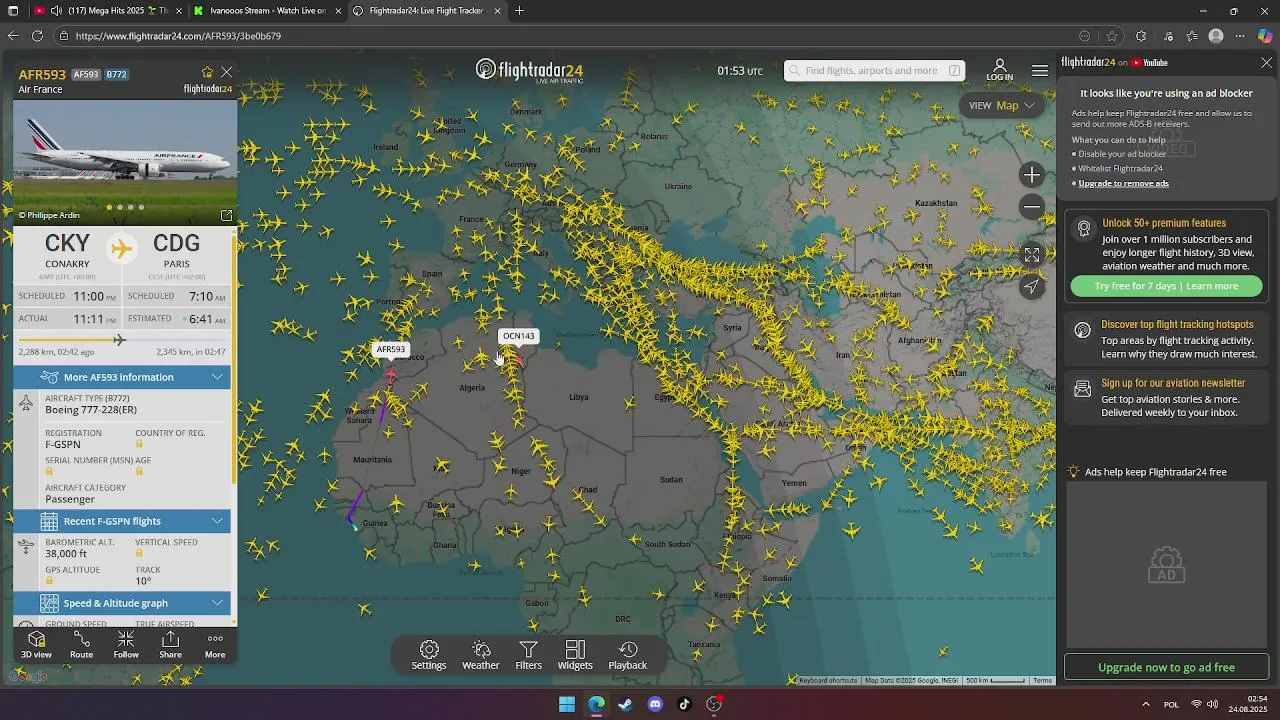The width and height of the screenshot is (1280, 720).
Task: Close the Flightradar24 YouTube side panel
Action: point(1266,62)
